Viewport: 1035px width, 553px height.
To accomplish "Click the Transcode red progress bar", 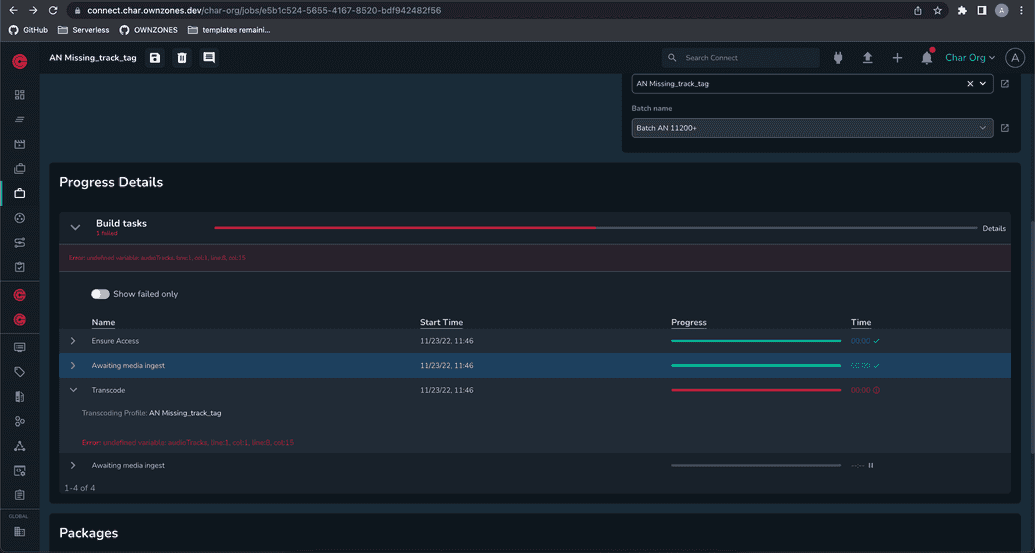I will pyautogui.click(x=756, y=390).
